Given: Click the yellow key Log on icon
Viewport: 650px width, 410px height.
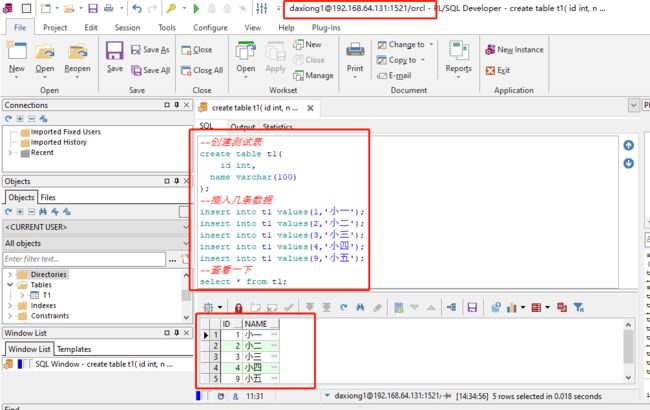Looking at the screenshot, I should click(171, 8).
